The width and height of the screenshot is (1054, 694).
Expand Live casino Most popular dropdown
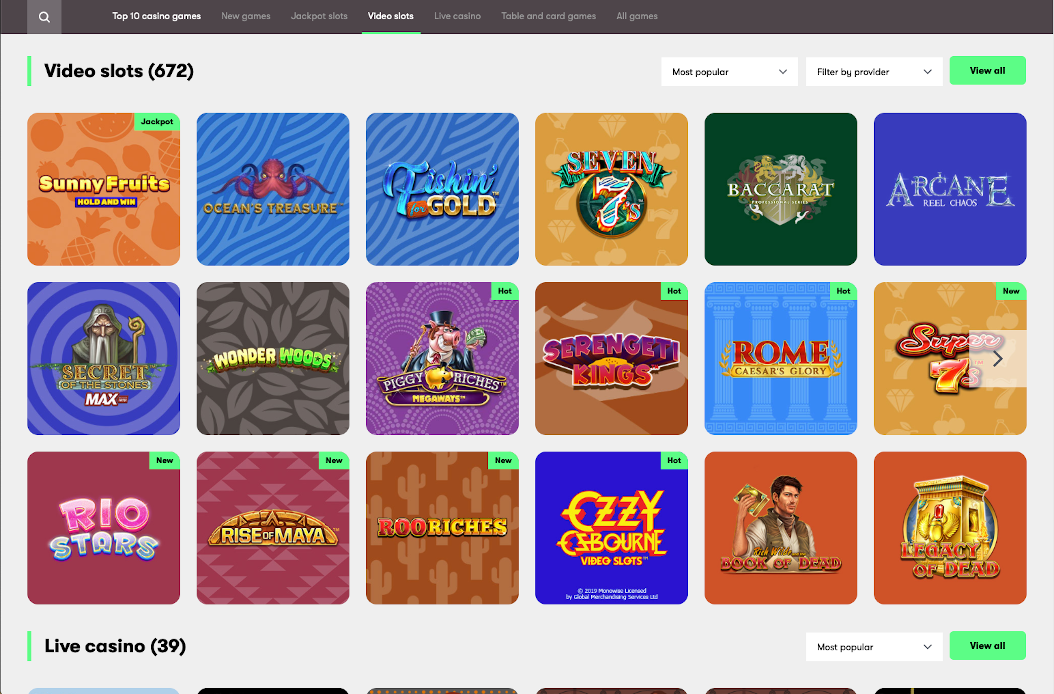point(874,647)
